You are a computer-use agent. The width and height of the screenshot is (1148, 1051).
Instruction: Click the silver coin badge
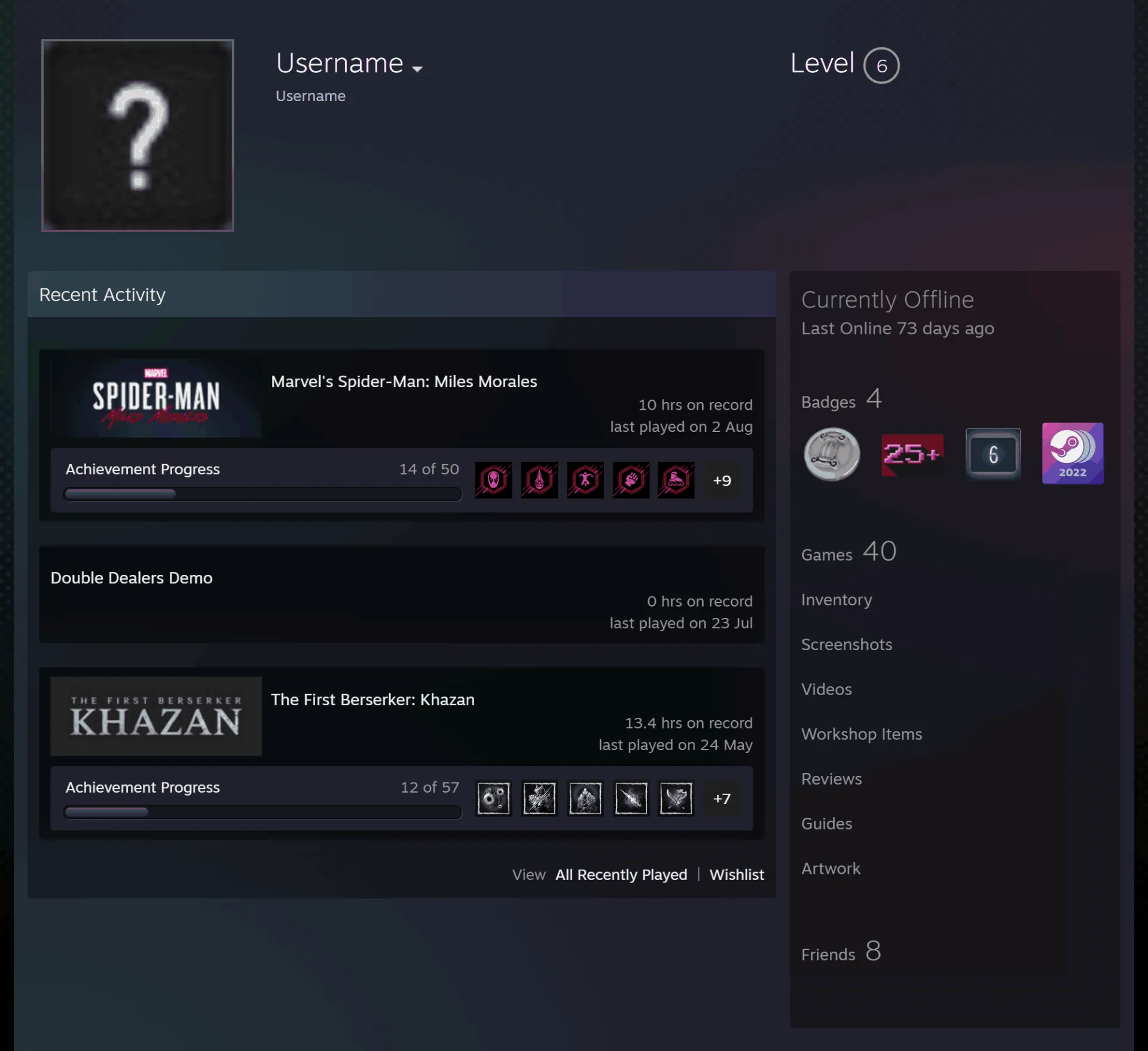pyautogui.click(x=832, y=453)
